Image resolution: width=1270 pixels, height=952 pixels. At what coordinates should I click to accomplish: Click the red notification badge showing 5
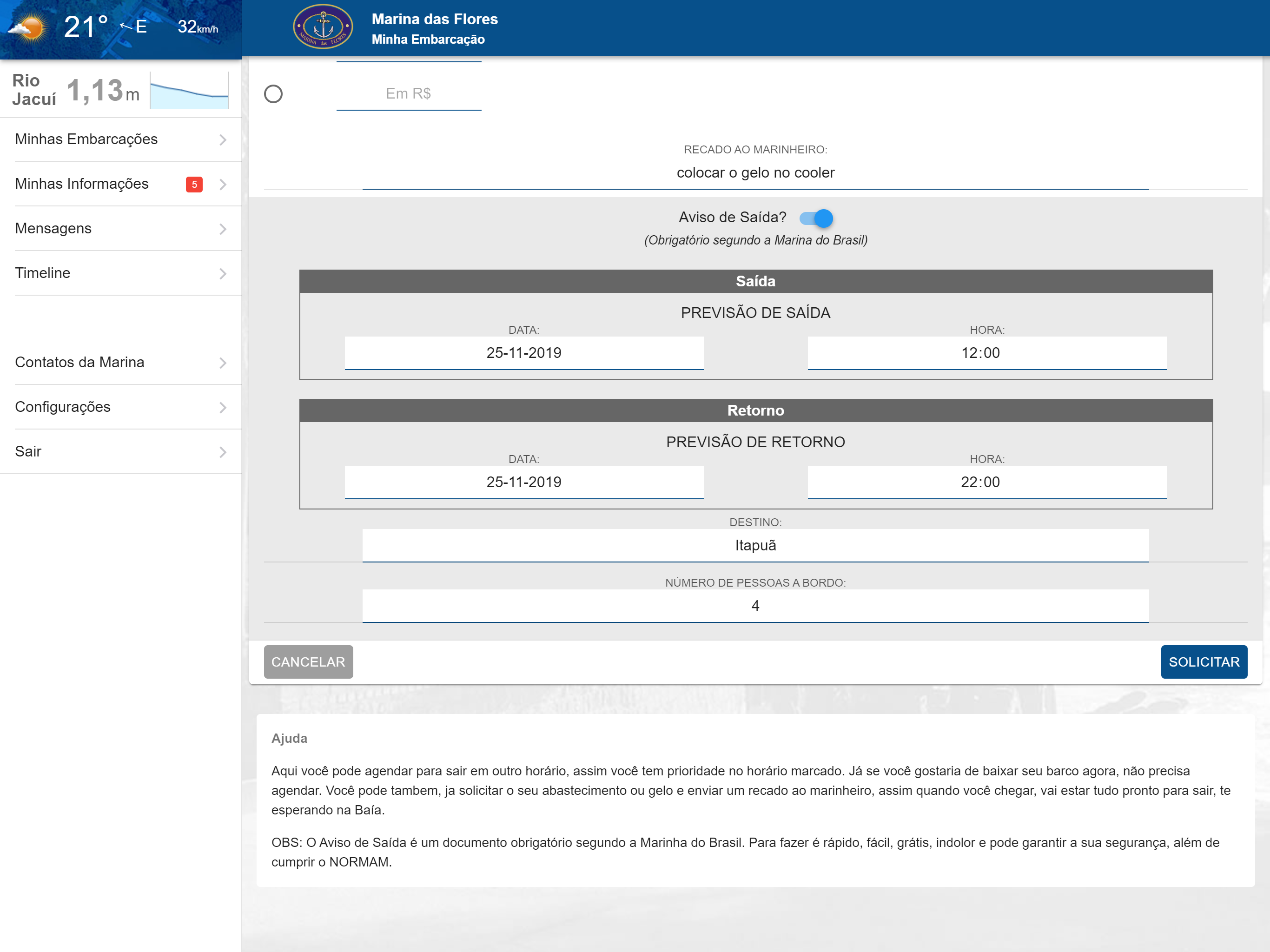194,185
